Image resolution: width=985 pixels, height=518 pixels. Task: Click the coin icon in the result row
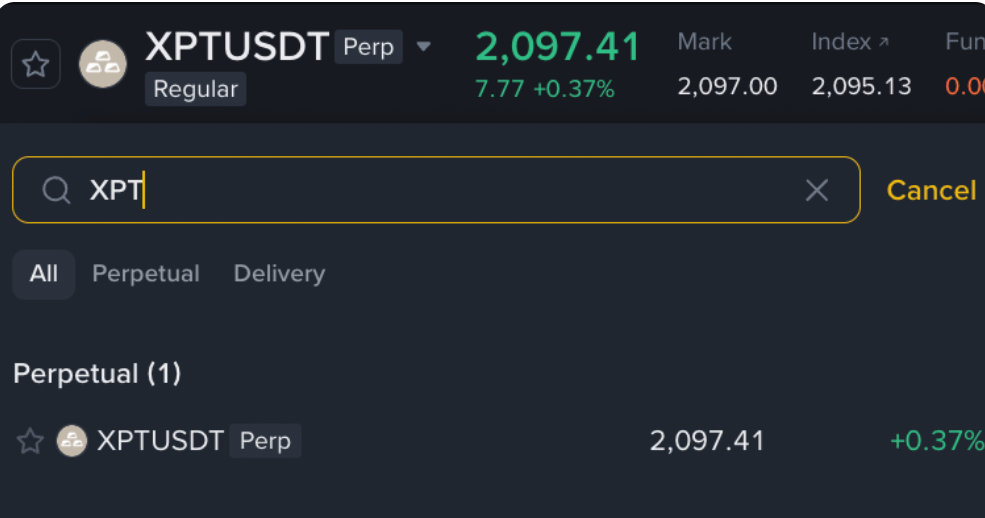tap(72, 441)
